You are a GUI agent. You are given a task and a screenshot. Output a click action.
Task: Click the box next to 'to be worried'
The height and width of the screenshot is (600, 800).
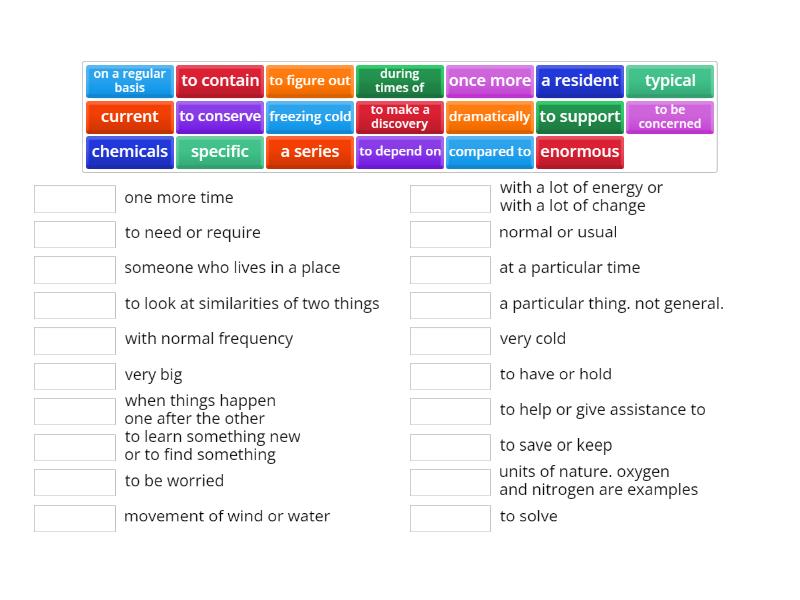pyautogui.click(x=74, y=482)
